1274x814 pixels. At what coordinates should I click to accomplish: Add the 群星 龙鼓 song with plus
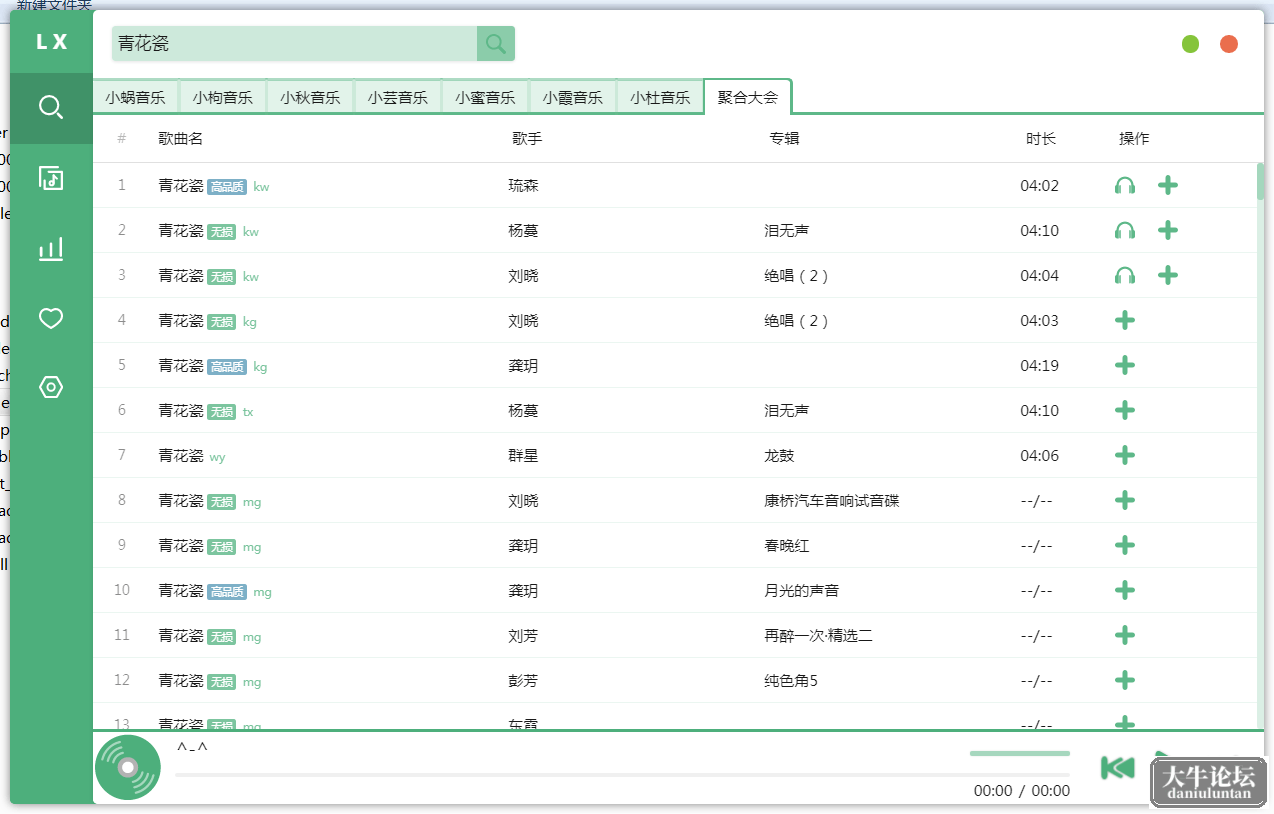click(1125, 455)
